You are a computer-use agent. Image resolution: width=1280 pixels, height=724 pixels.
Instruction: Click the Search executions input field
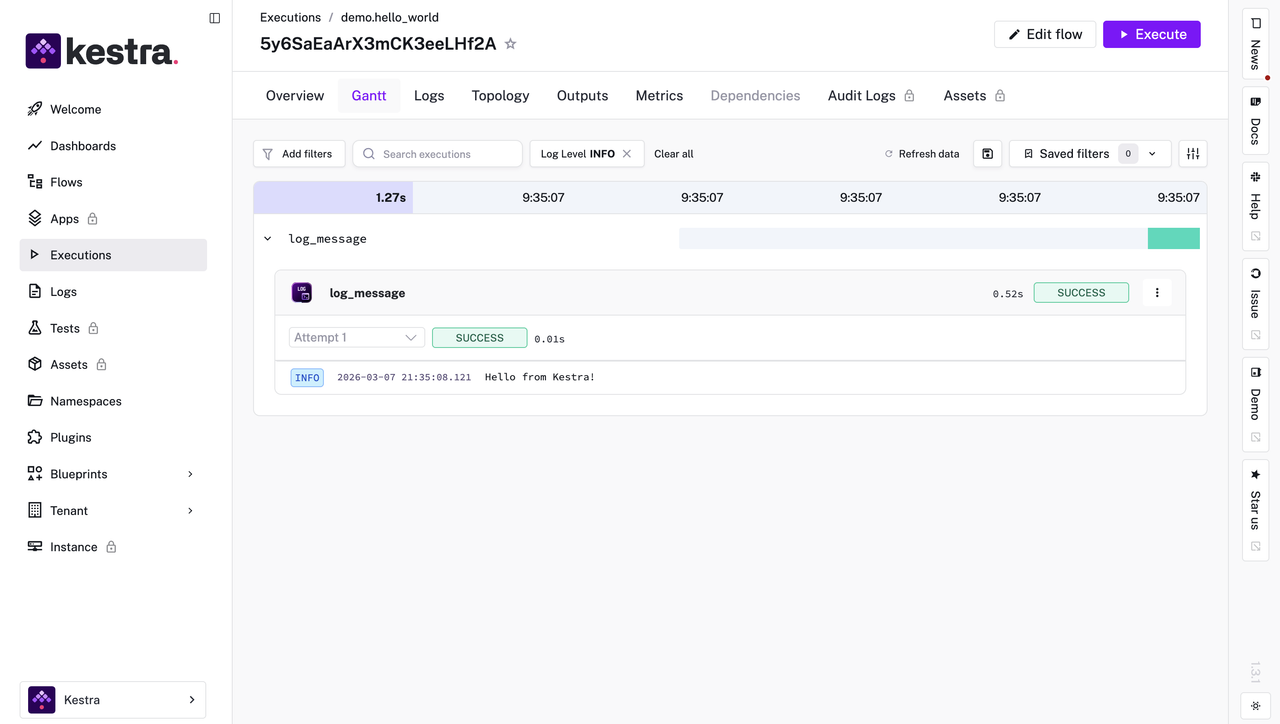[437, 153]
